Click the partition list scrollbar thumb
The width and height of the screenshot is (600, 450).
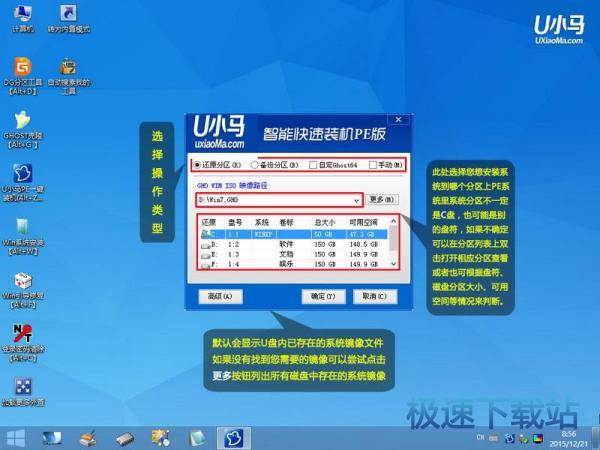click(x=393, y=238)
